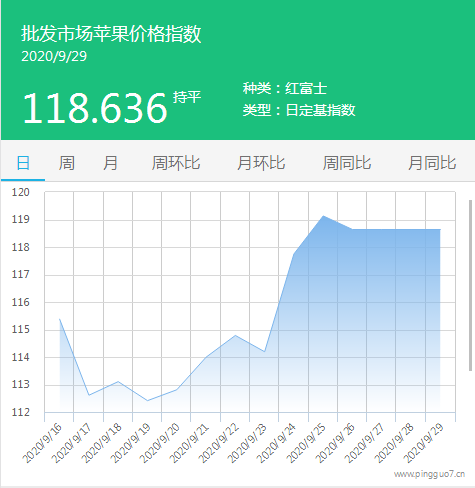Switch to the 周 weekly tab

click(67, 163)
